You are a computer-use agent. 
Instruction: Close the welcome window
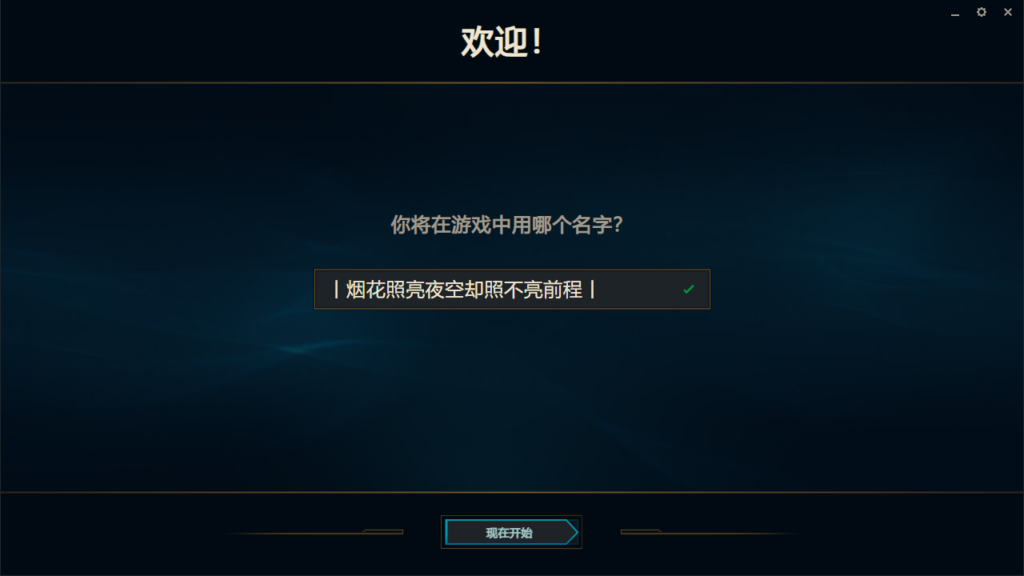[1007, 12]
